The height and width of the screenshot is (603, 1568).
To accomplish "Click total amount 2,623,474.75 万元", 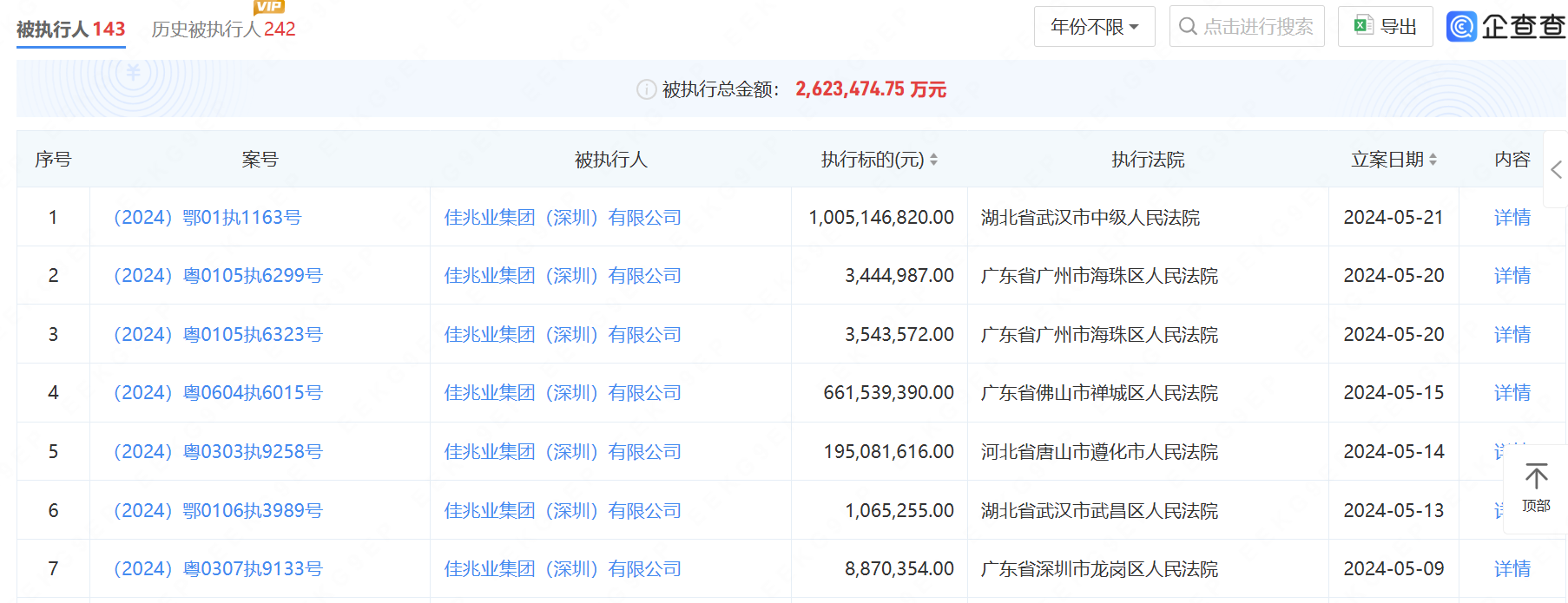I will click(871, 89).
